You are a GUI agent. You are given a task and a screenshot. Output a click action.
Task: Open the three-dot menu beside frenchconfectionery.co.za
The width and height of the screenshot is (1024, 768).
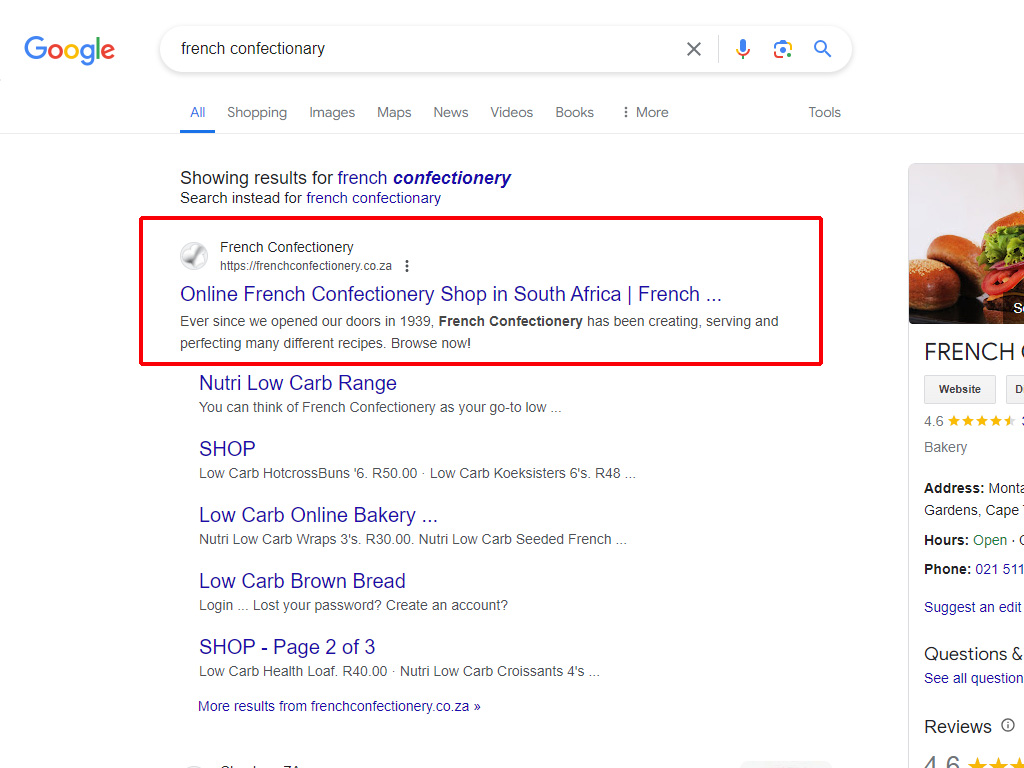pyautogui.click(x=407, y=266)
